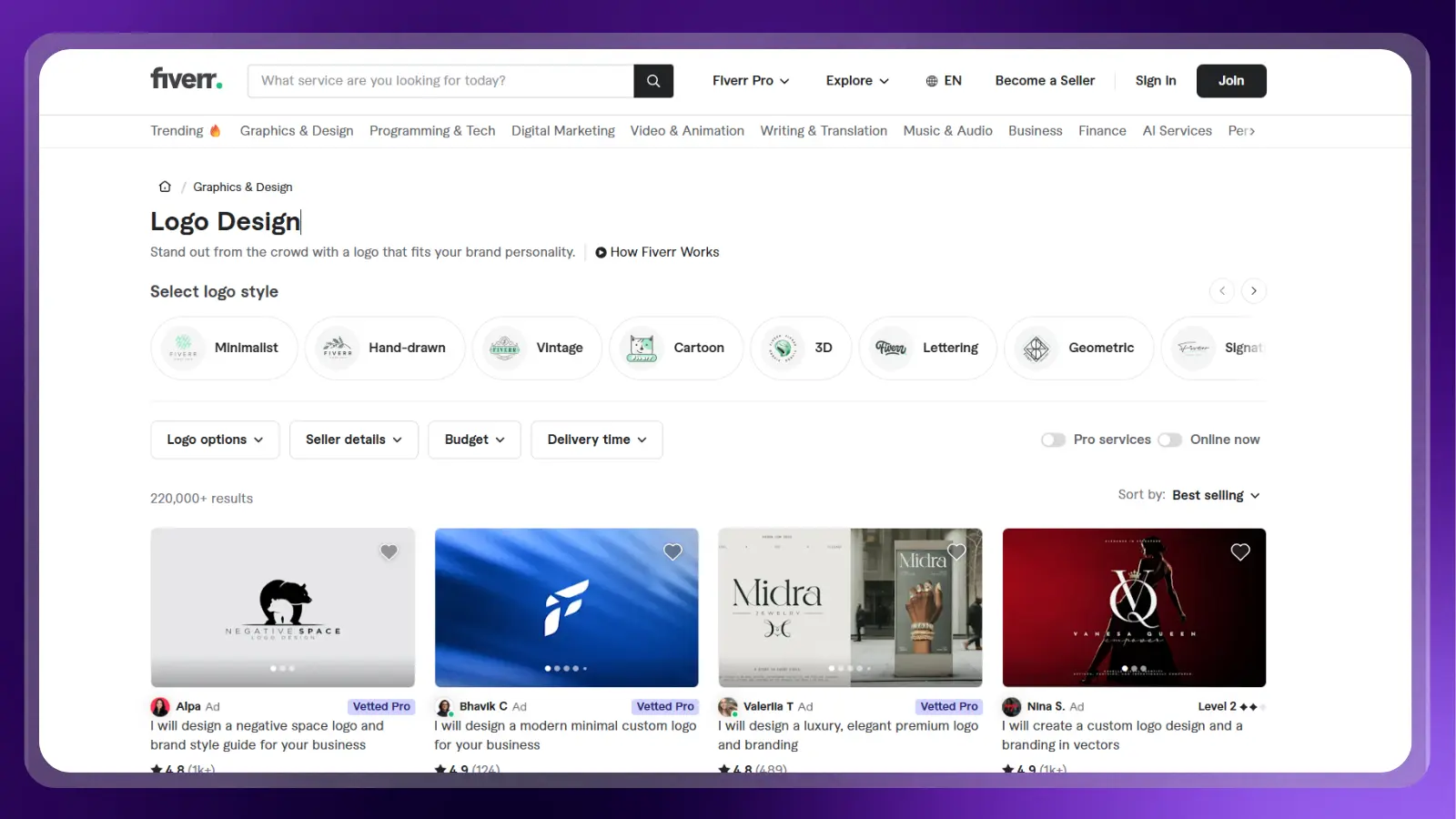This screenshot has width=1456, height=819.
Task: Open Writing & Translation category
Action: click(824, 131)
